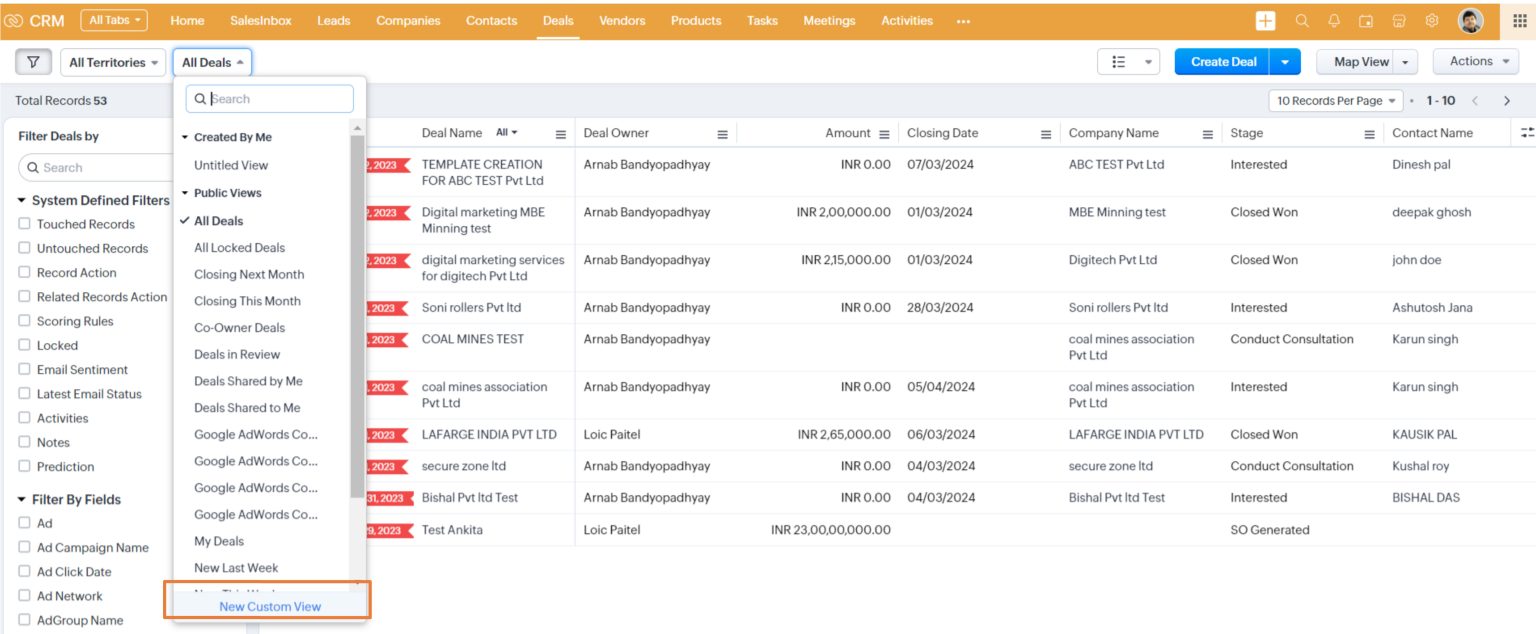
Task: Check the Record Action filter
Action: (x=25, y=272)
